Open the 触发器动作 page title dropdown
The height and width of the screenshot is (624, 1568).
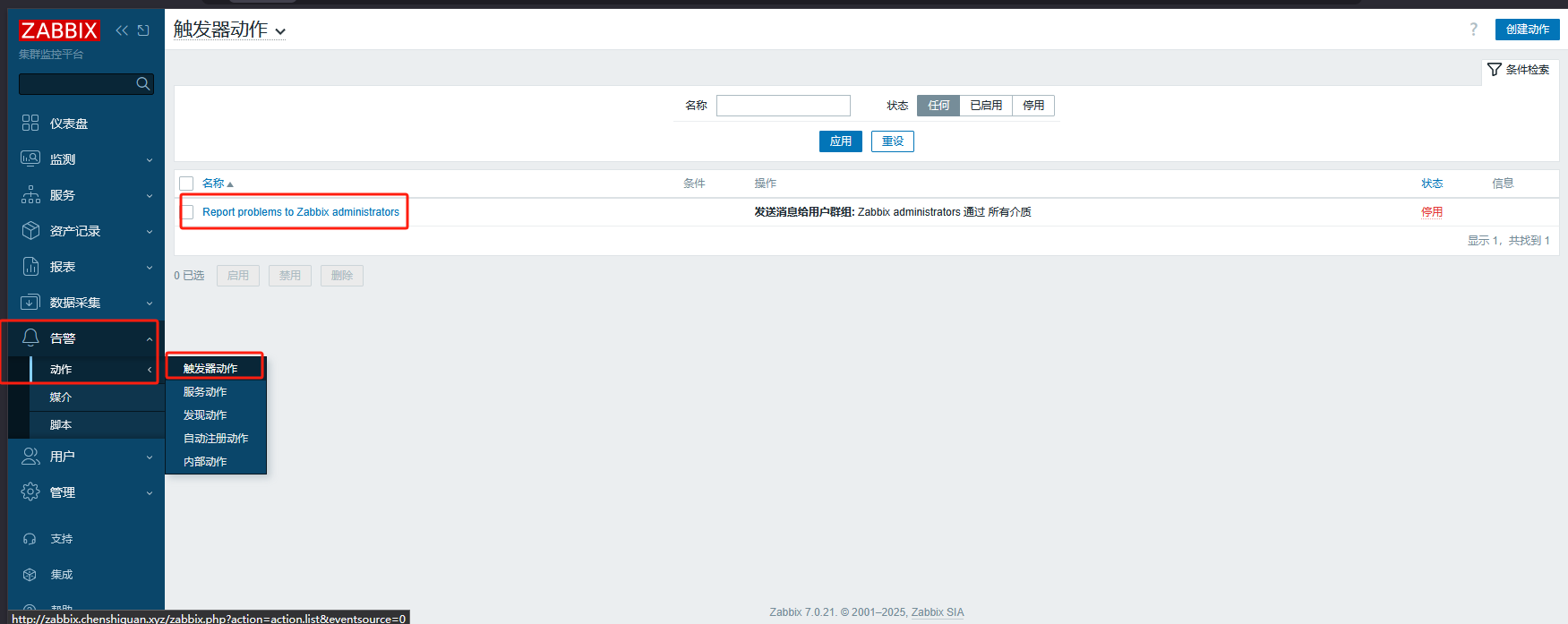[229, 30]
